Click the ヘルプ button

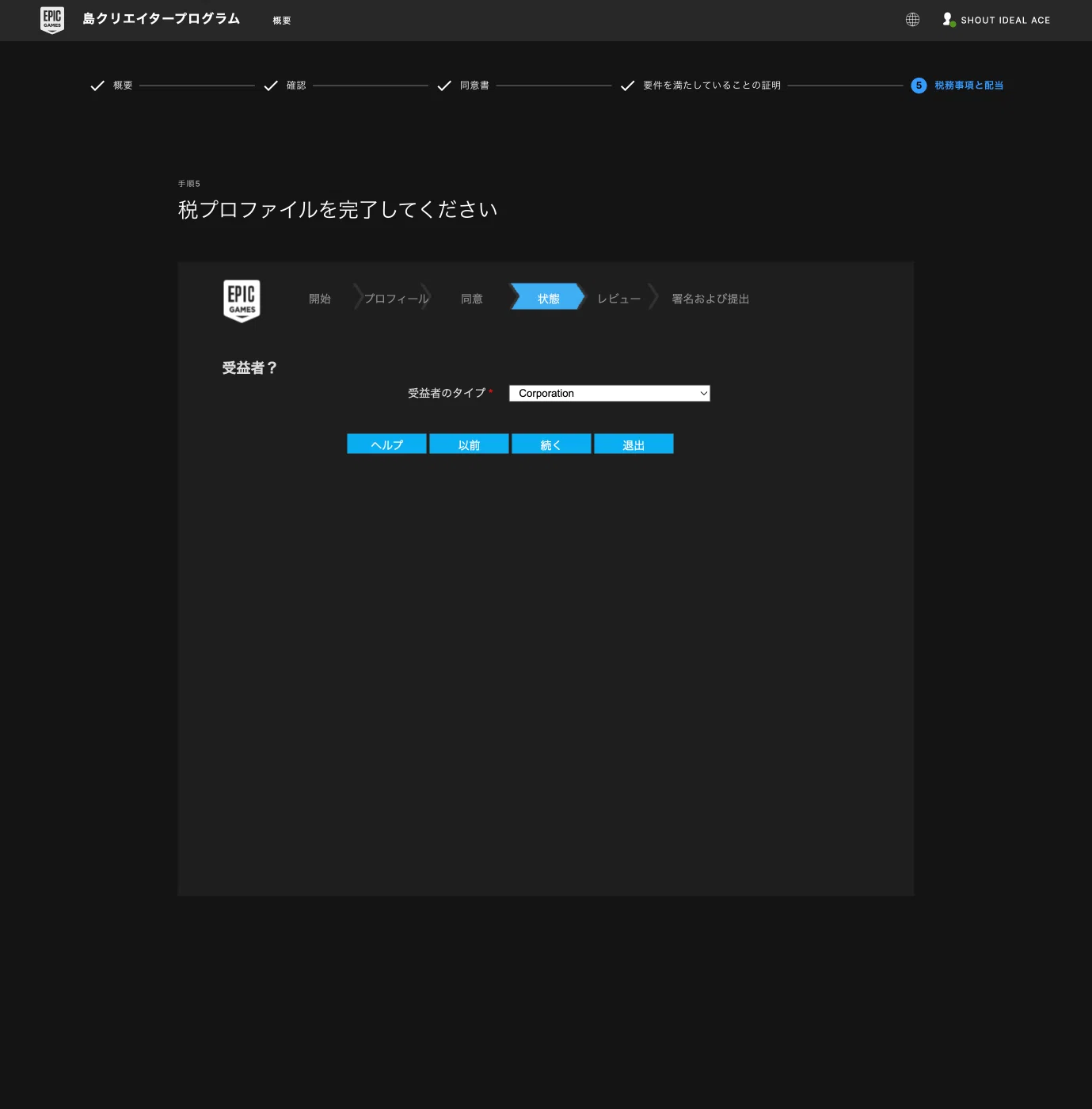pos(386,444)
